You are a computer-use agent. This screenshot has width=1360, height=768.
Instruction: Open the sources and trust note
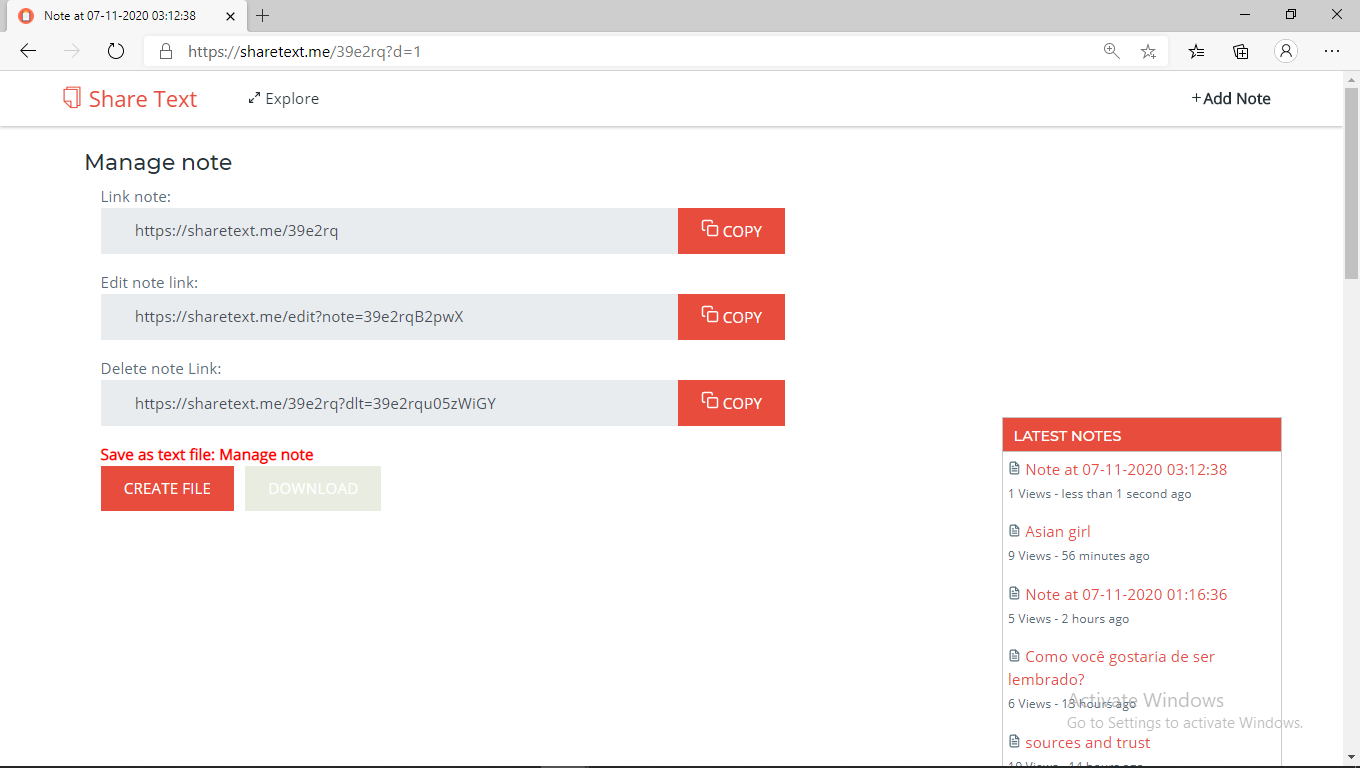(x=1087, y=742)
